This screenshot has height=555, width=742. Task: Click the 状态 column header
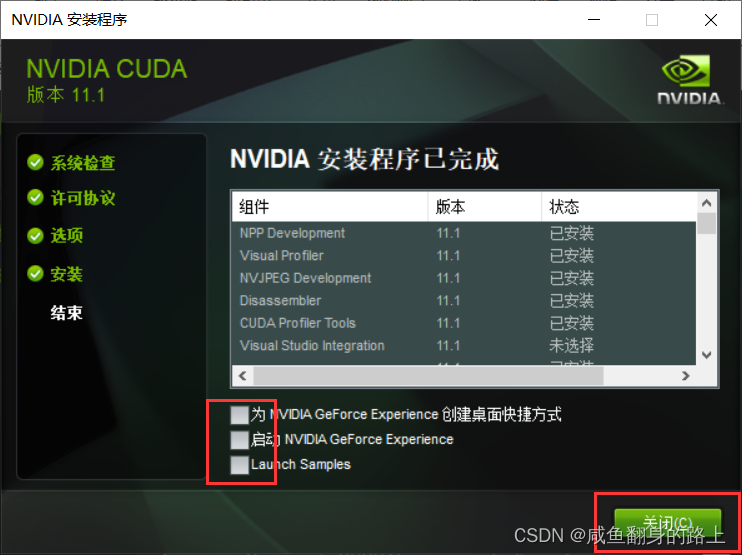619,207
